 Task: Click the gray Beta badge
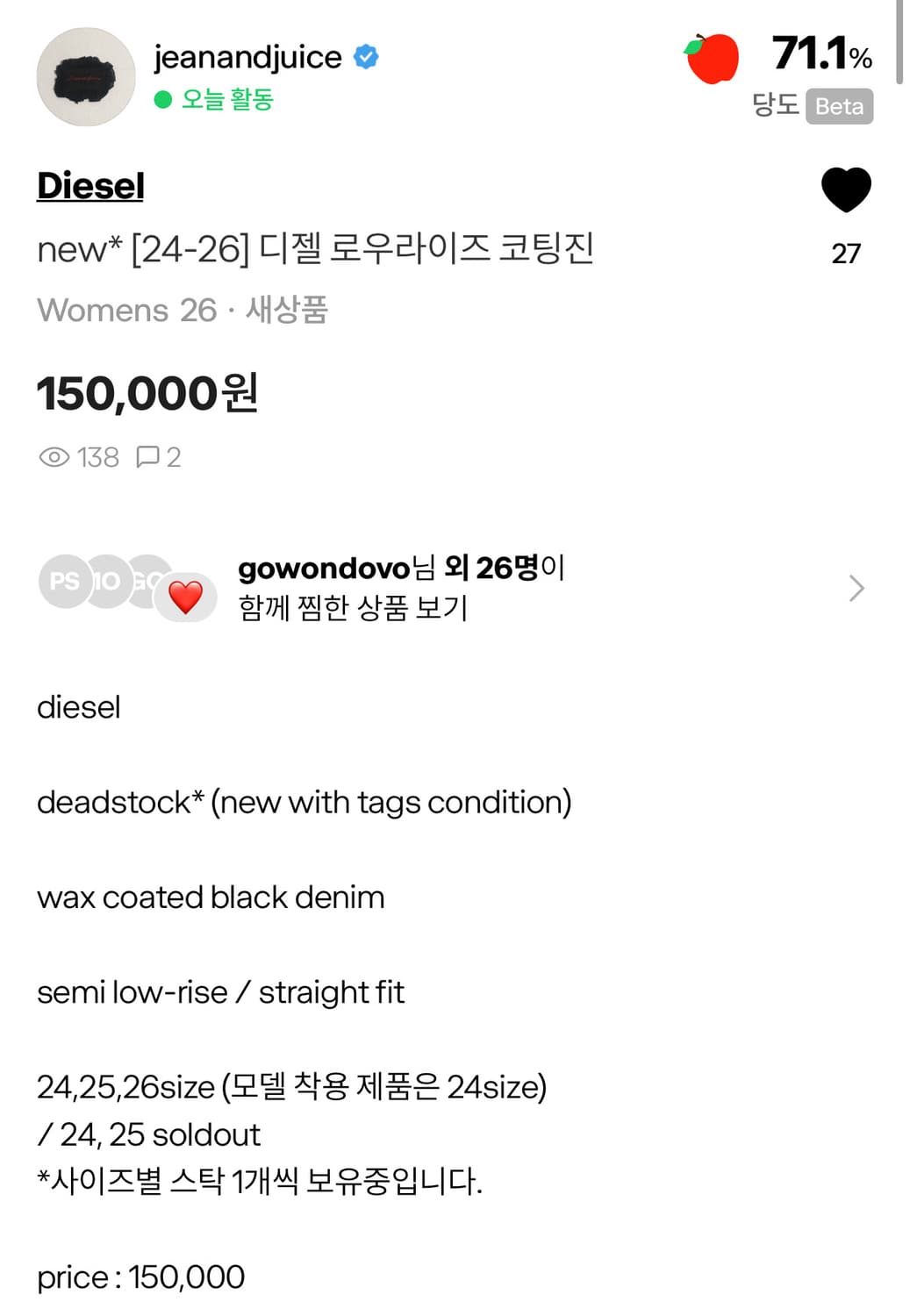pyautogui.click(x=839, y=106)
